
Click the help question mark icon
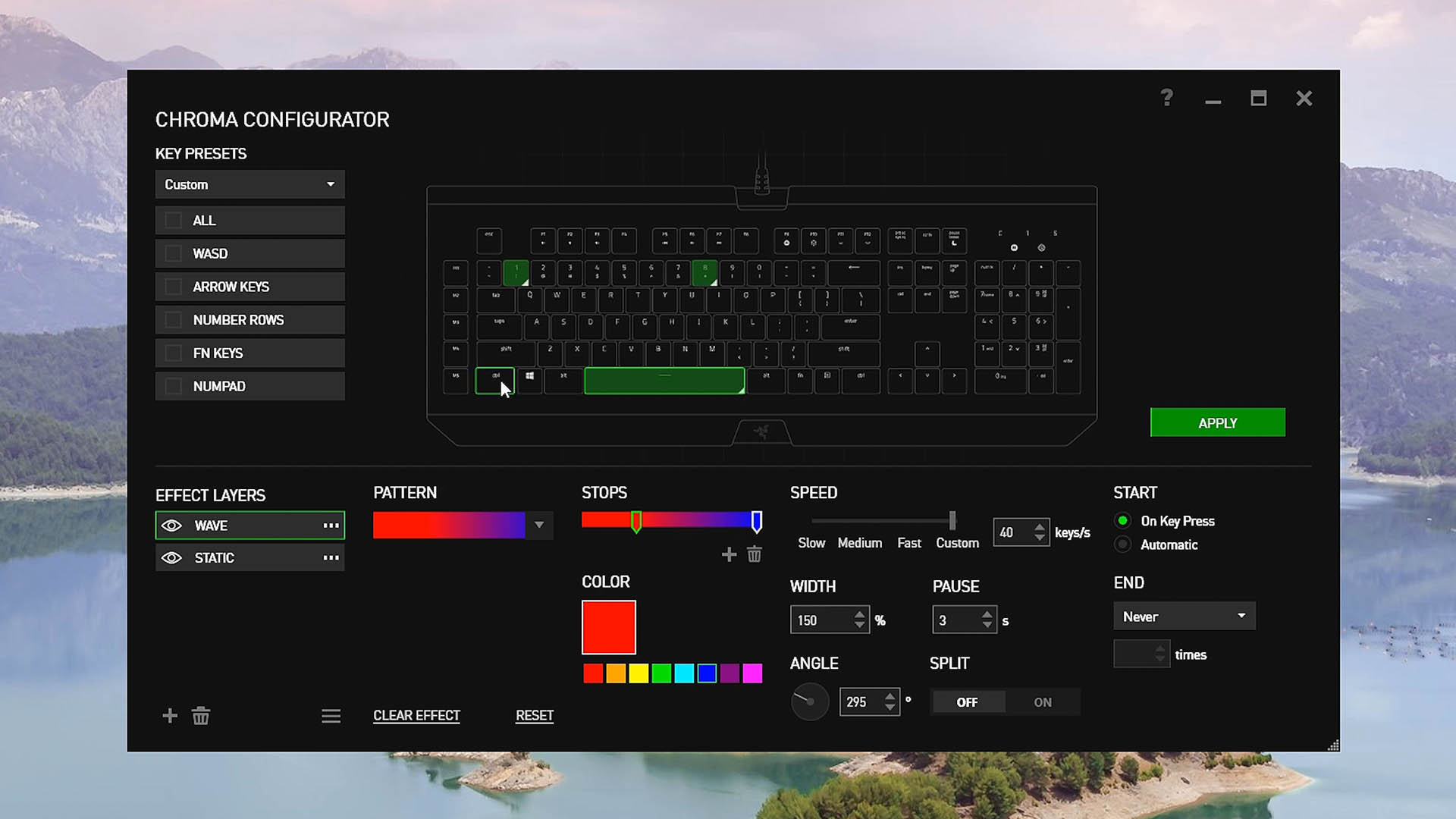point(1166,98)
